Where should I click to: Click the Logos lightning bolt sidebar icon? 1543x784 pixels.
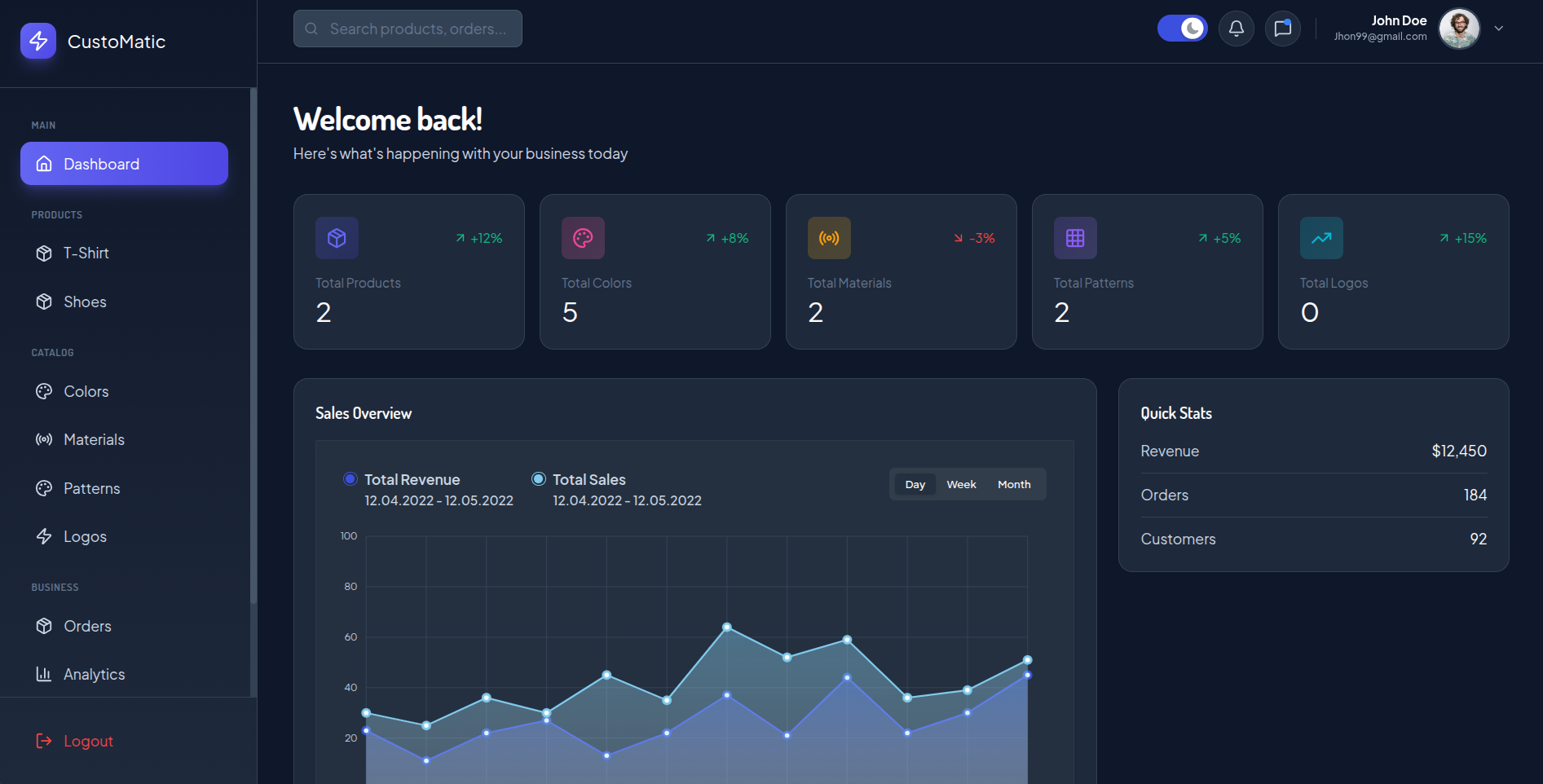tap(44, 536)
